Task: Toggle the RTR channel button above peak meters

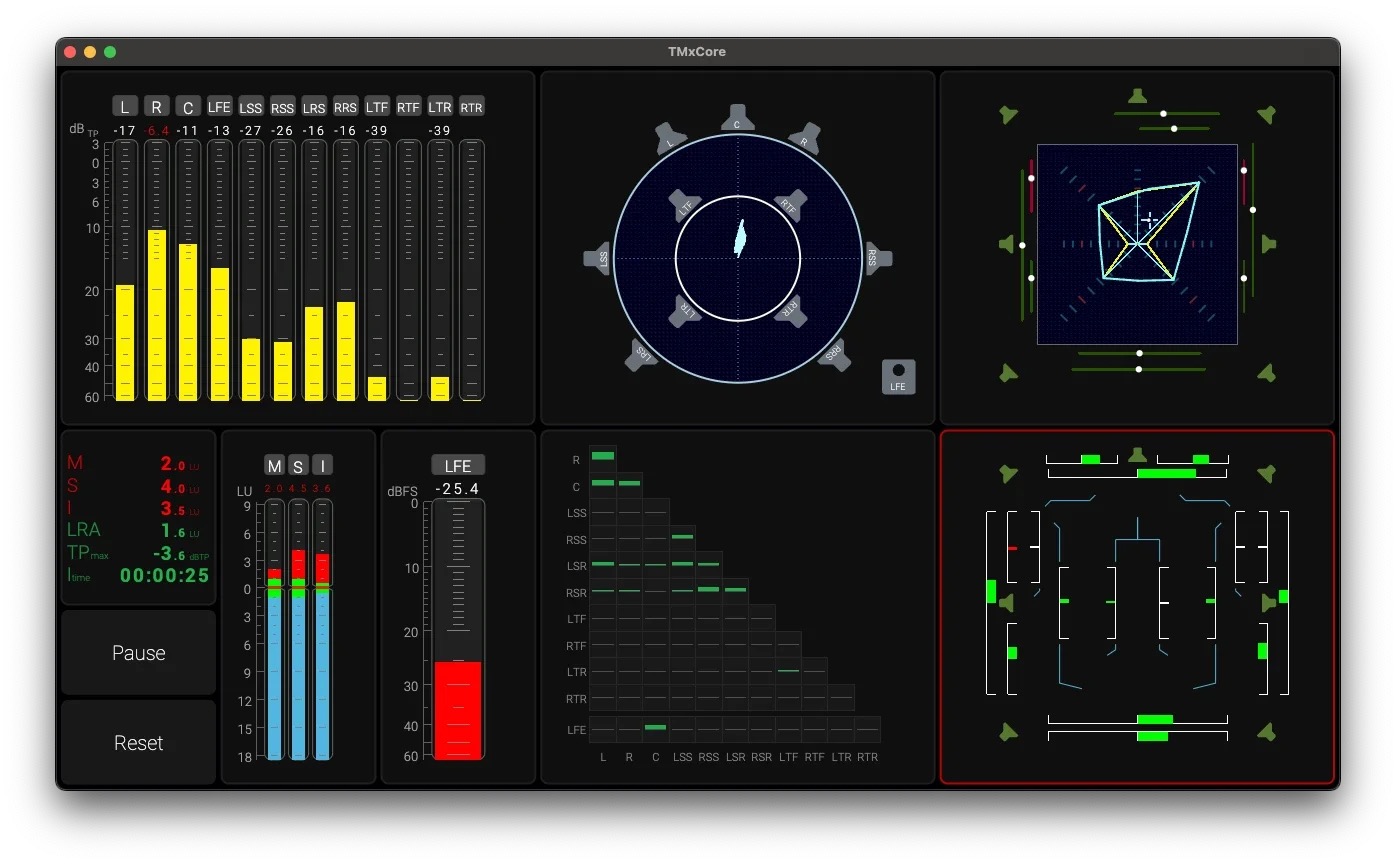Action: [471, 107]
